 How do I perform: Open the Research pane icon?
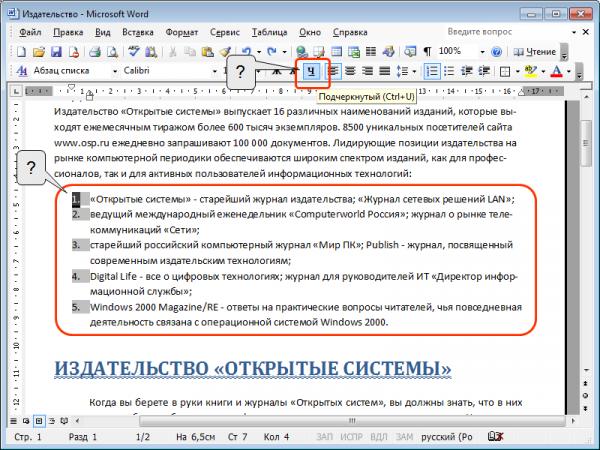[x=151, y=52]
